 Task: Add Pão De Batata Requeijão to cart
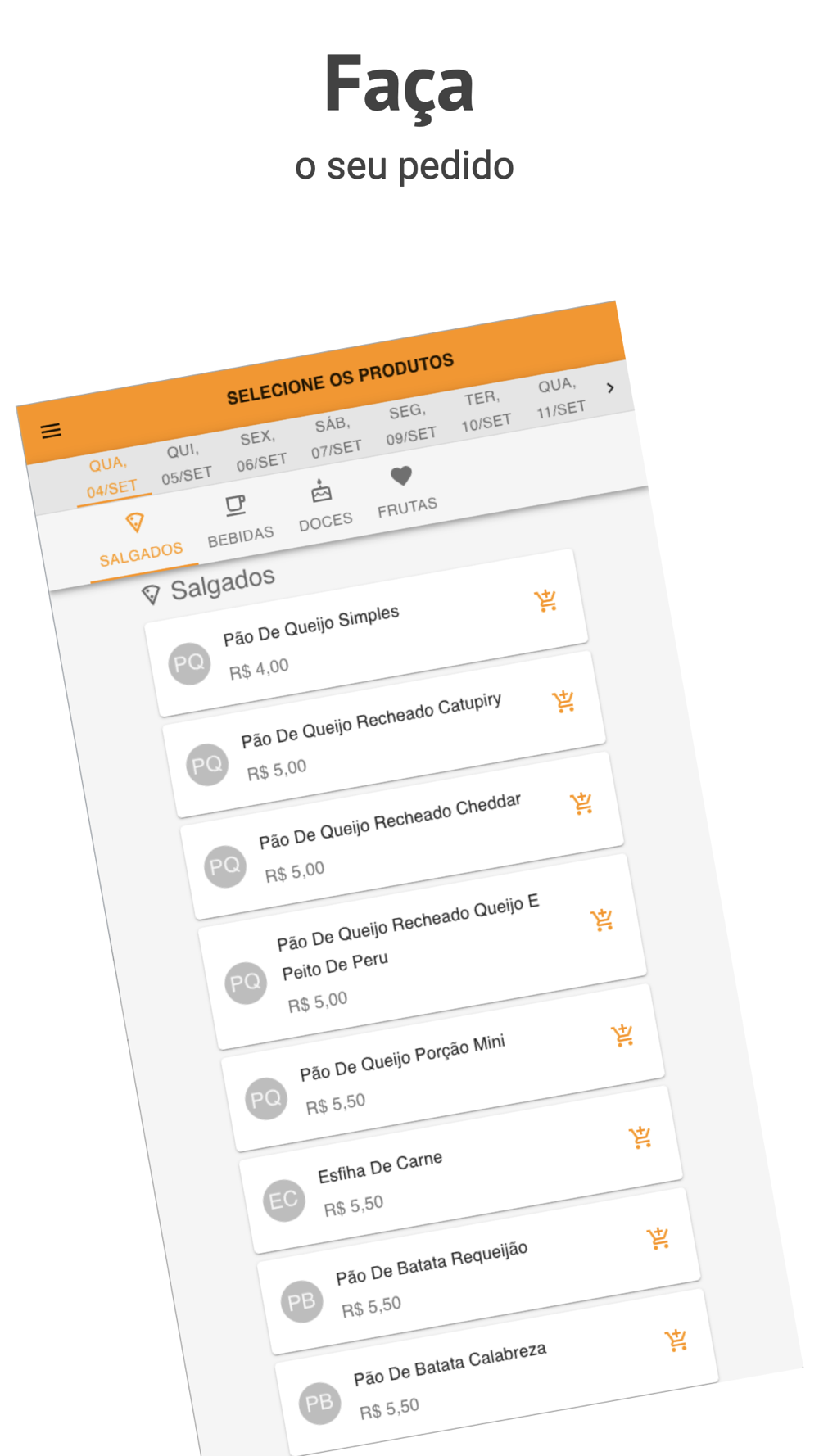(x=658, y=1237)
